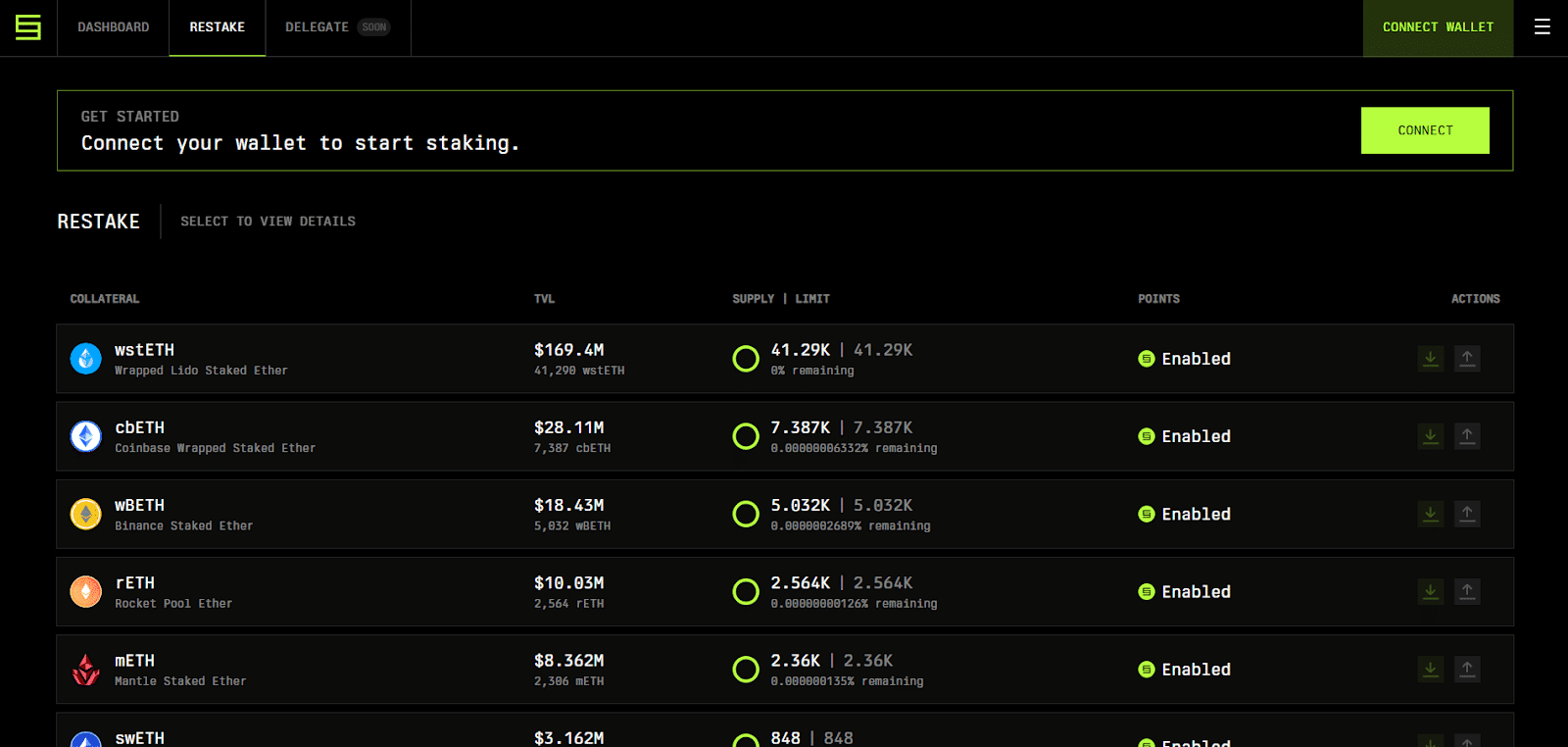This screenshot has width=1568, height=747.
Task: Click the 'Mantle Staked Ether' subtitle
Action: coord(180,681)
